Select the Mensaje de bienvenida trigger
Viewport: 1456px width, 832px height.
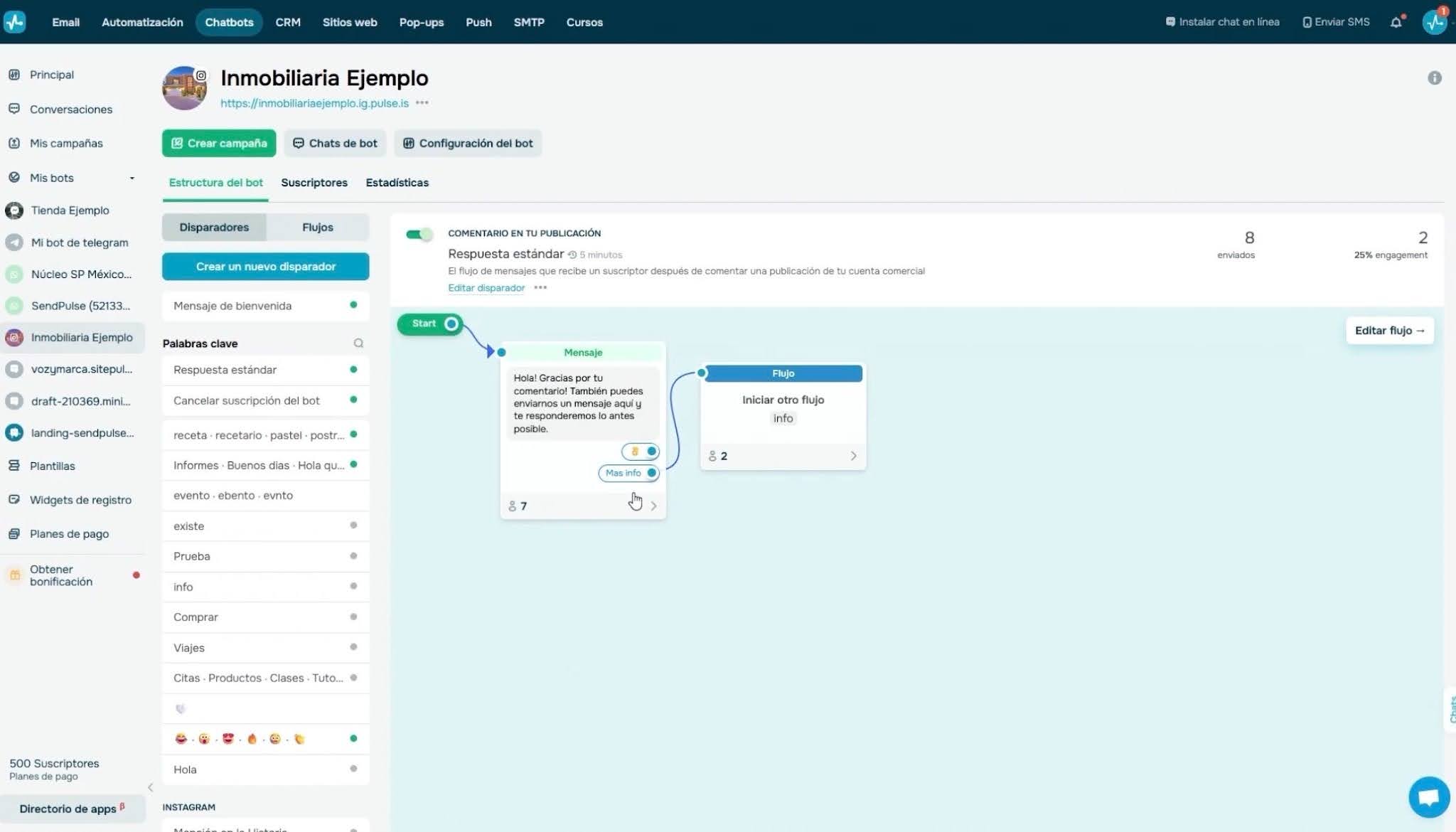[x=266, y=306]
